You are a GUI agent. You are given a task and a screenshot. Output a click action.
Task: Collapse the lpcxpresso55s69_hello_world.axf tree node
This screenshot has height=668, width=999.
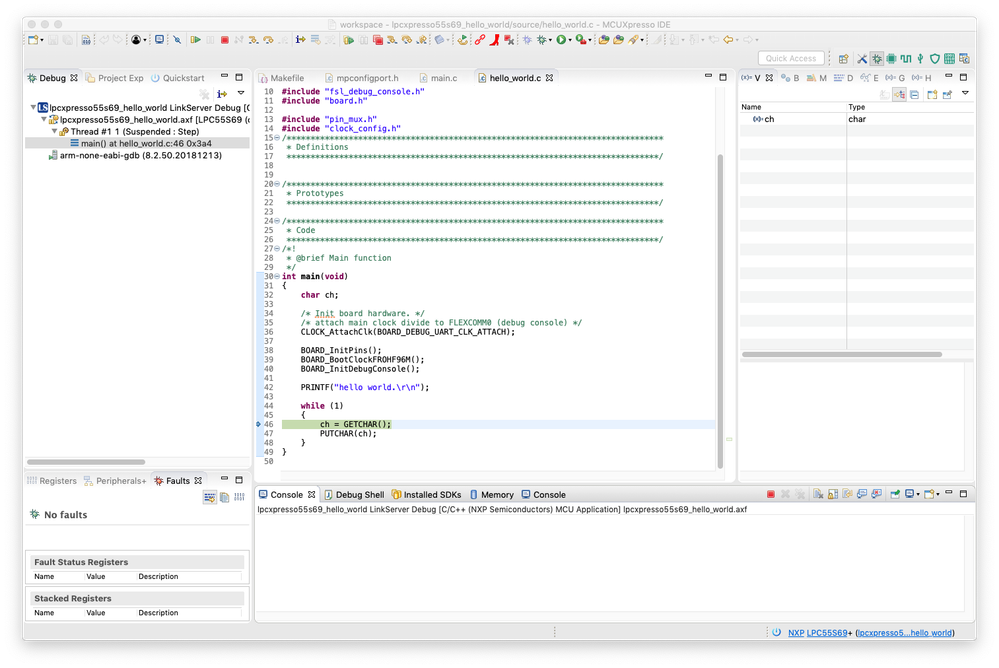pyautogui.click(x=44, y=120)
